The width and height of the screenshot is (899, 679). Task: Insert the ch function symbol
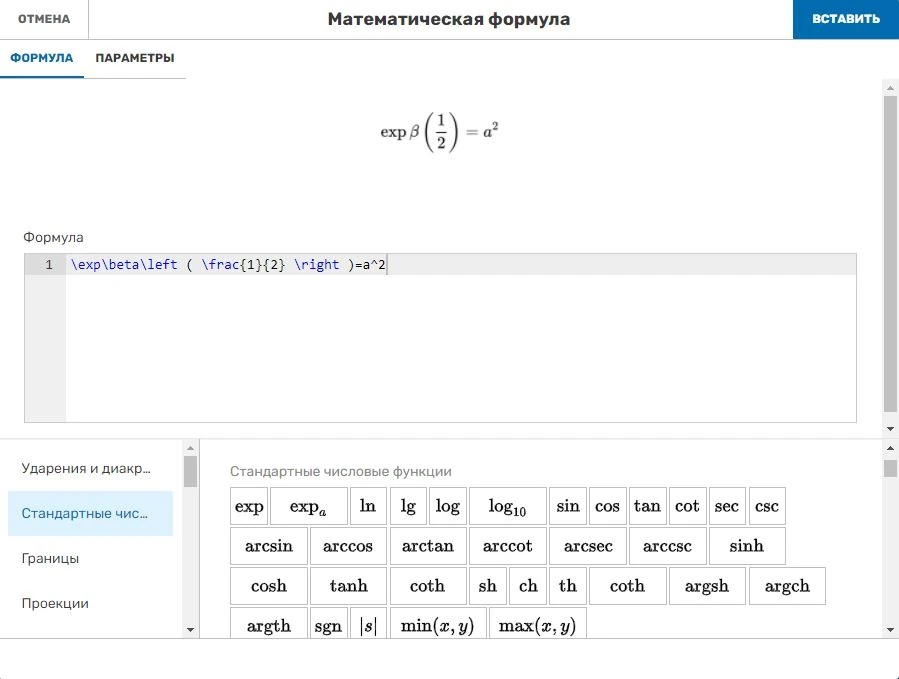pyautogui.click(x=527, y=586)
